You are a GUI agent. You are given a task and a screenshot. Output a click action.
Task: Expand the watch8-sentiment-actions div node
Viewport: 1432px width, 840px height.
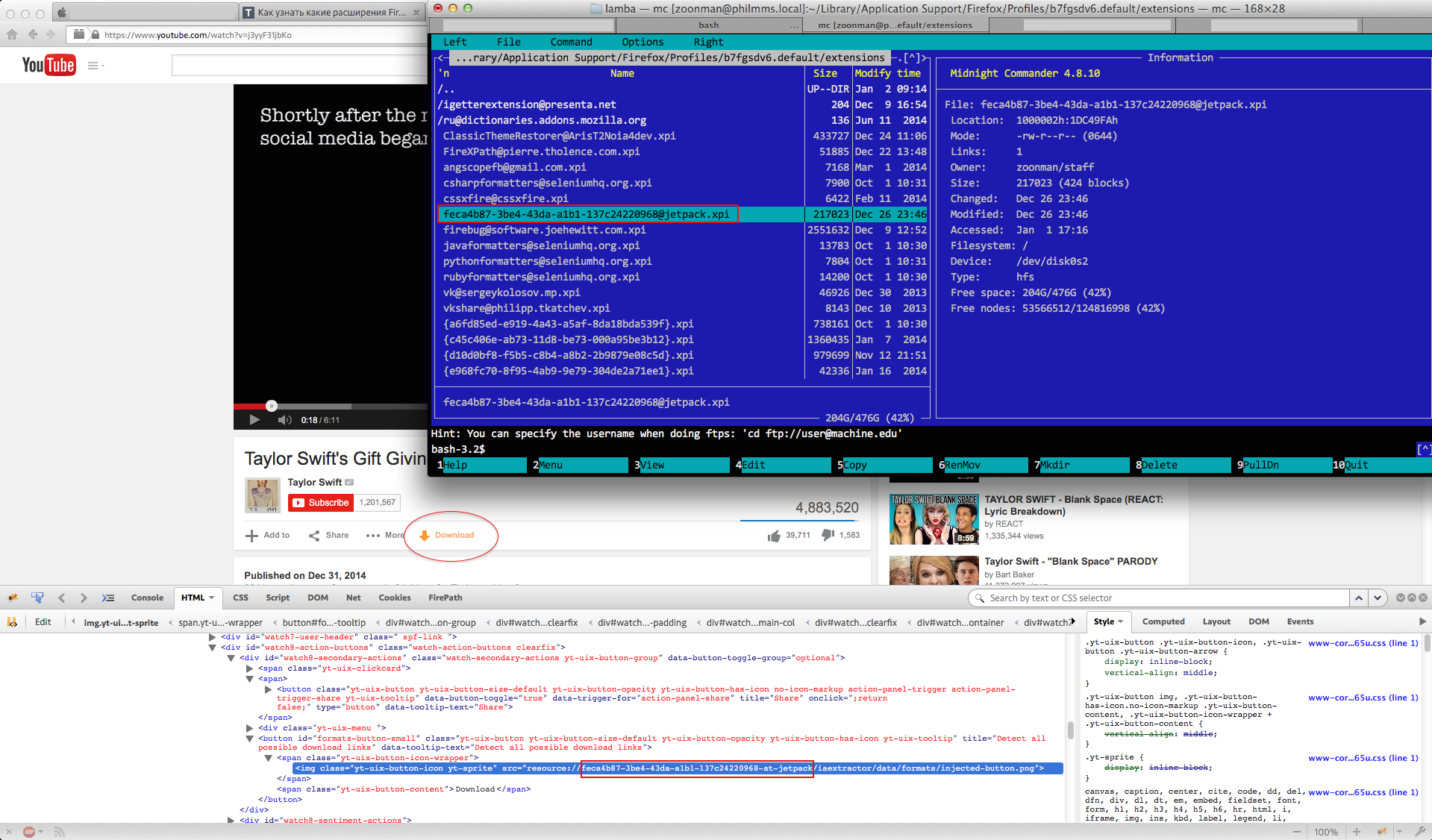pos(231,820)
